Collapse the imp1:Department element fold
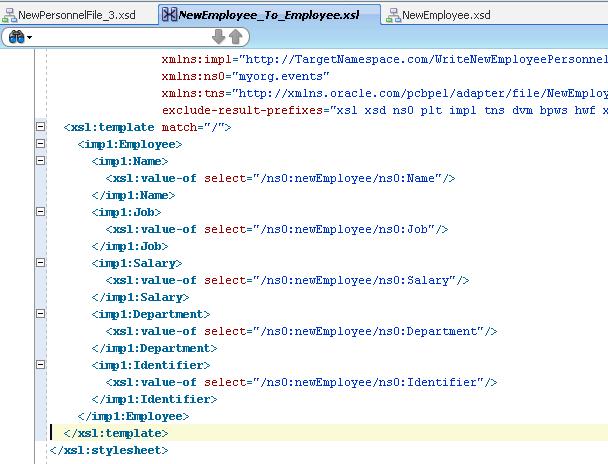This screenshot has width=608, height=464. coord(40,314)
